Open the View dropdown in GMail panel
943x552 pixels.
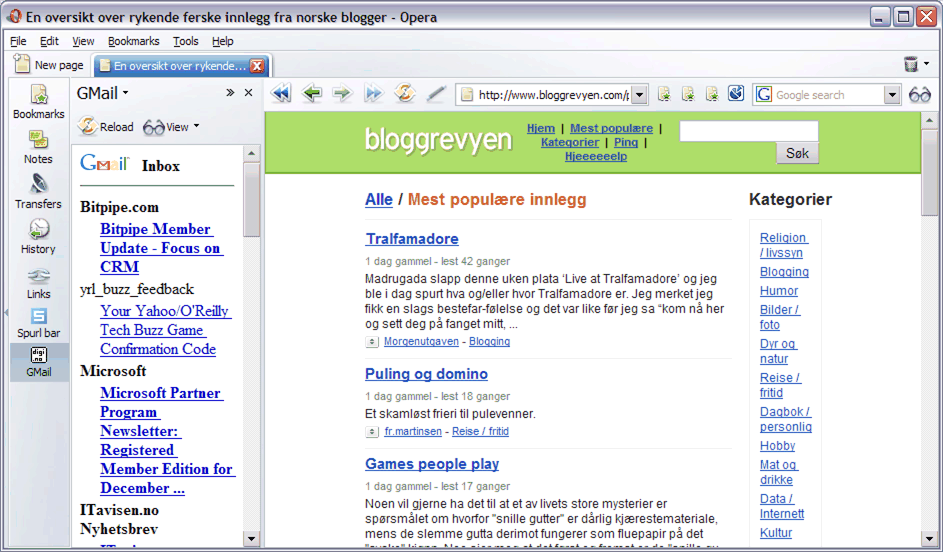click(x=171, y=126)
